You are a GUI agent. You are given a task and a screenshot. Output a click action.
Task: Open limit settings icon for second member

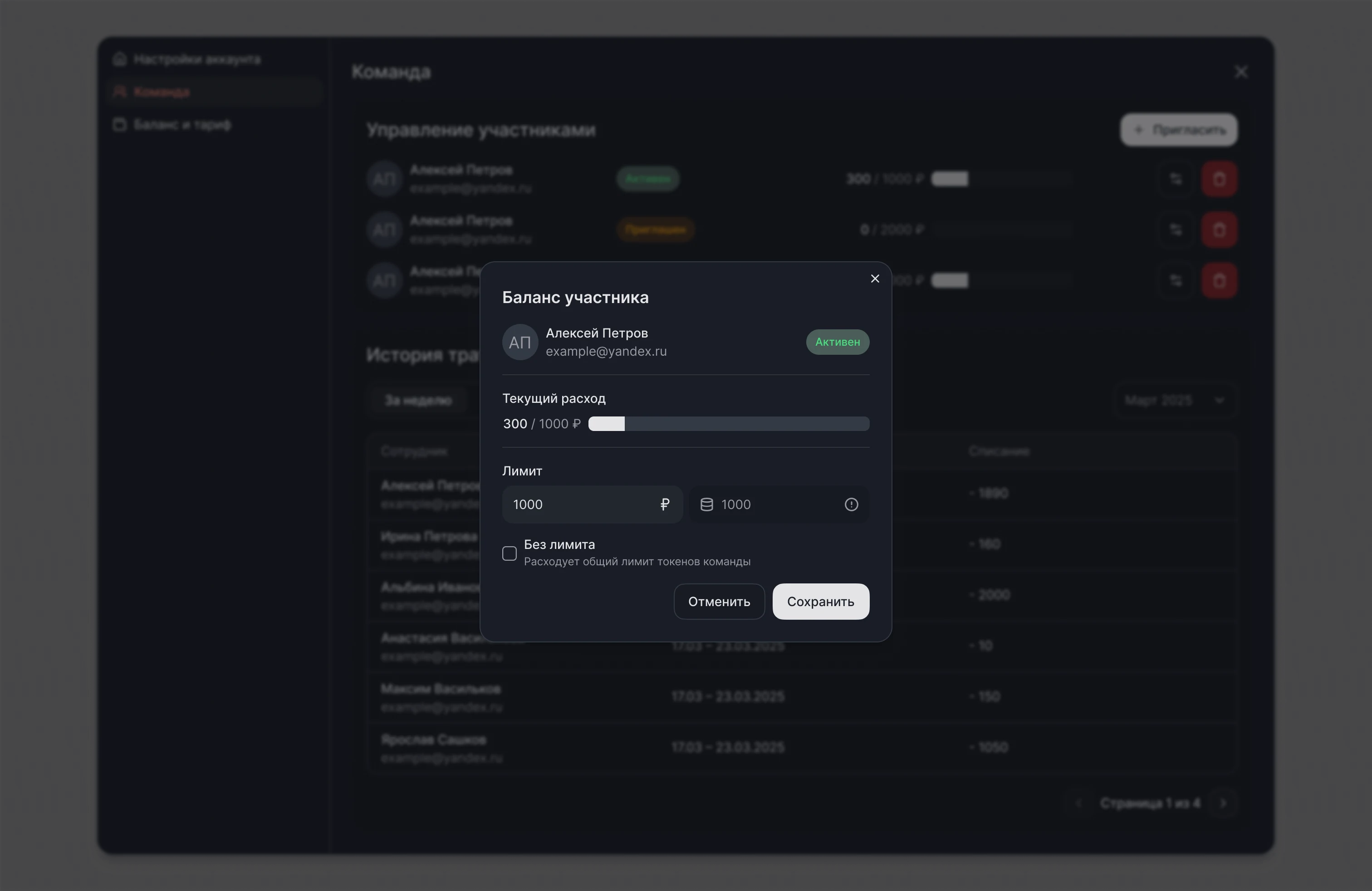click(x=1176, y=230)
